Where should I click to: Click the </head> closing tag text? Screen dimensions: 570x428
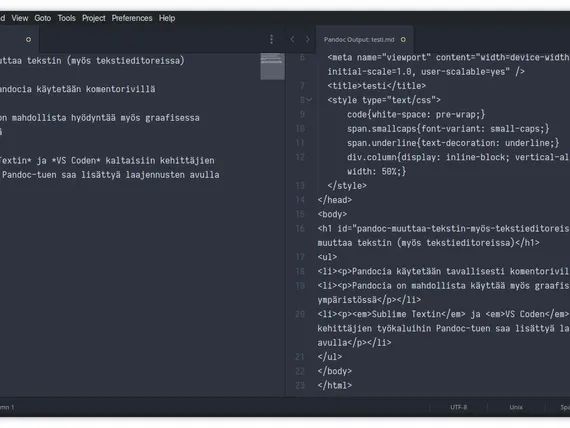[334, 200]
